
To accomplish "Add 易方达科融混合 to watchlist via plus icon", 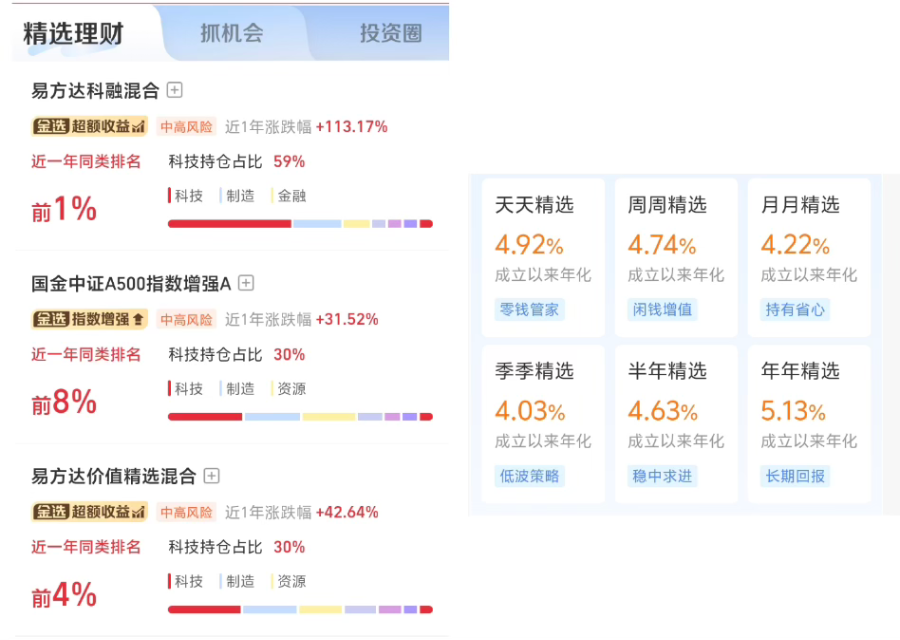I will pos(174,90).
